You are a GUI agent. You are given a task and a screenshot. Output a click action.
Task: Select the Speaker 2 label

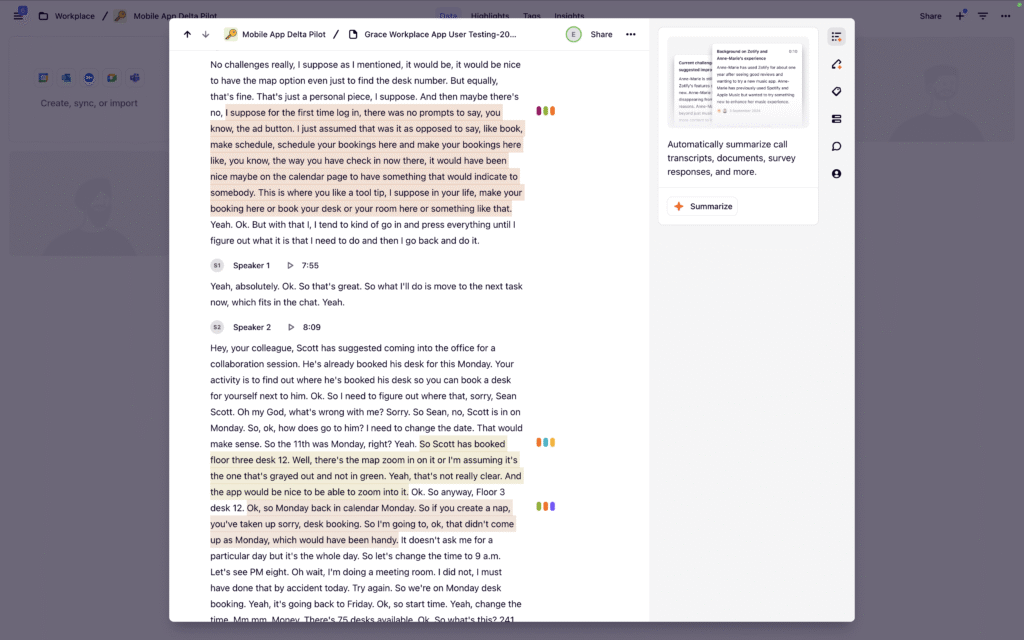251,327
